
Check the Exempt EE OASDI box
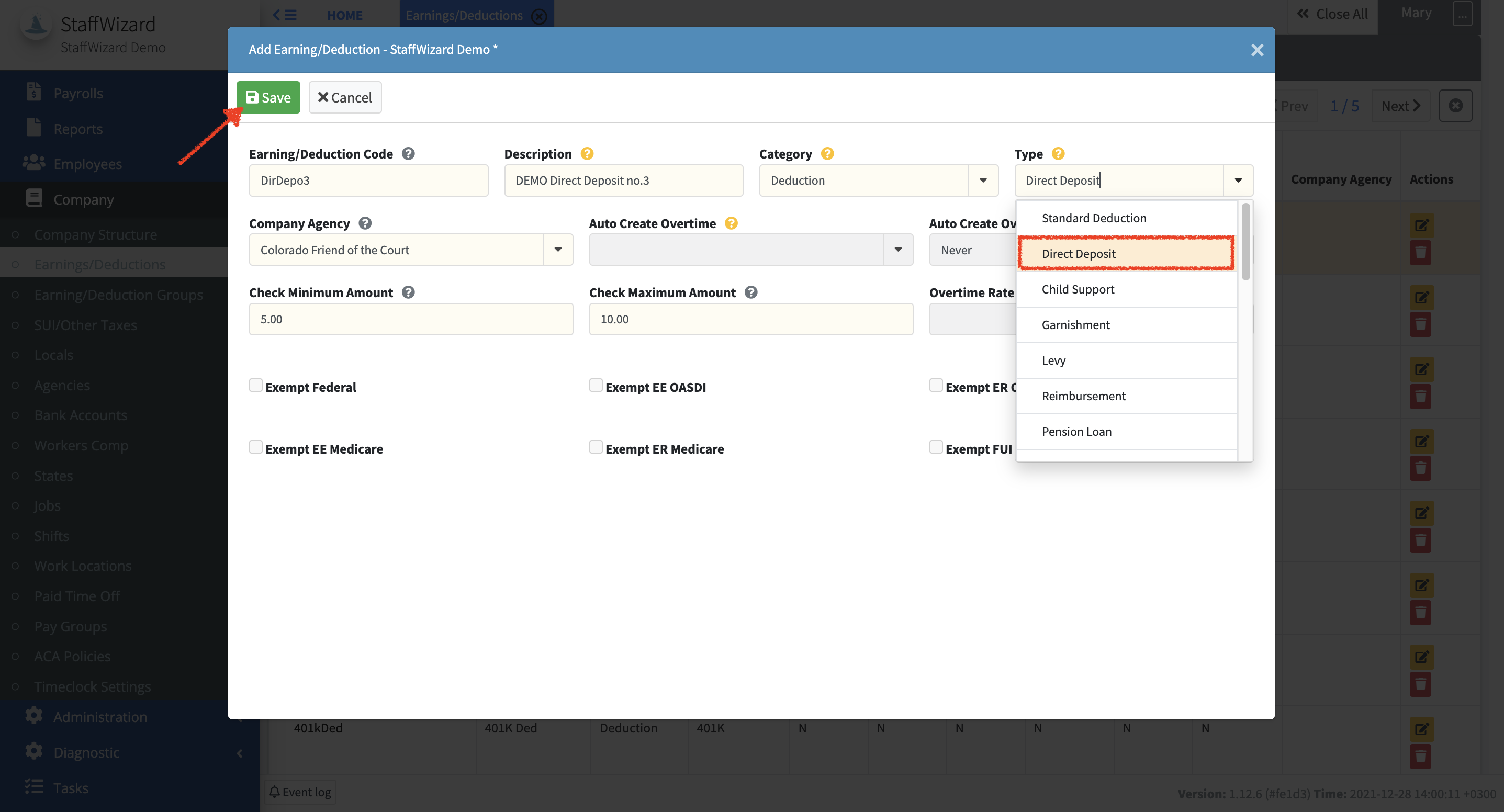pyautogui.click(x=596, y=385)
